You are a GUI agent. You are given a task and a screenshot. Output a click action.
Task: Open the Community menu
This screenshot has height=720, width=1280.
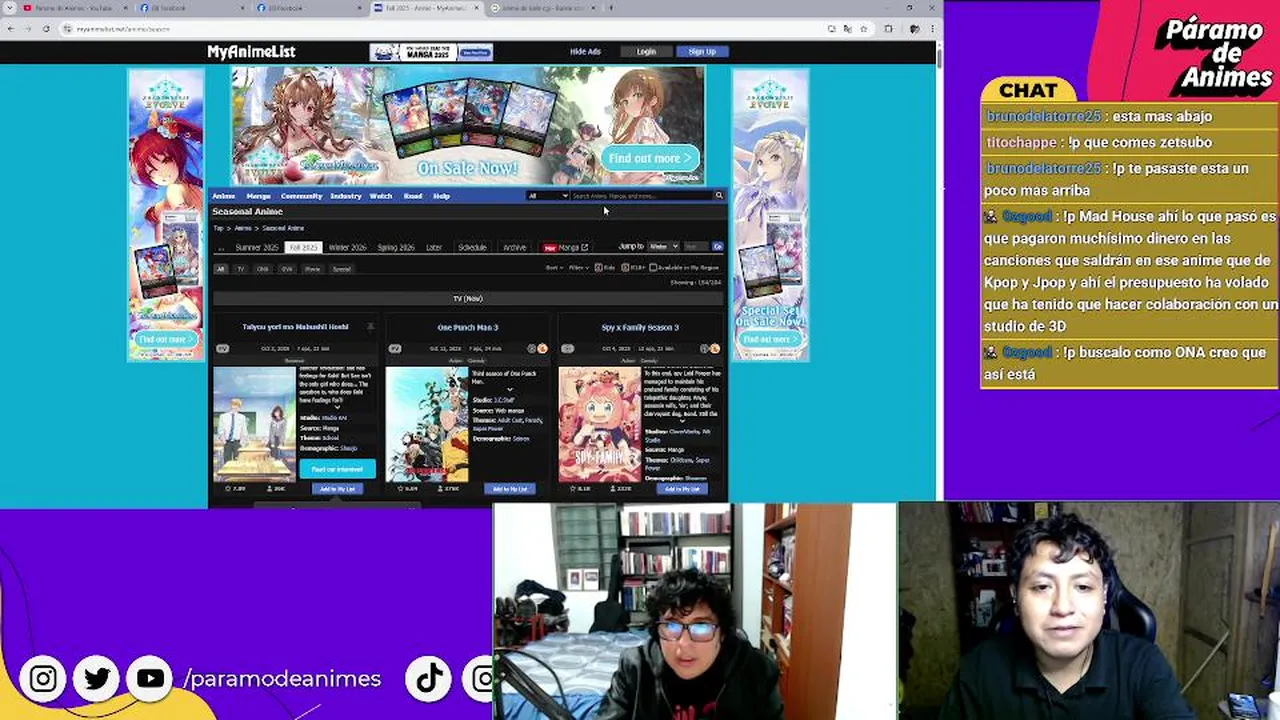coord(301,196)
